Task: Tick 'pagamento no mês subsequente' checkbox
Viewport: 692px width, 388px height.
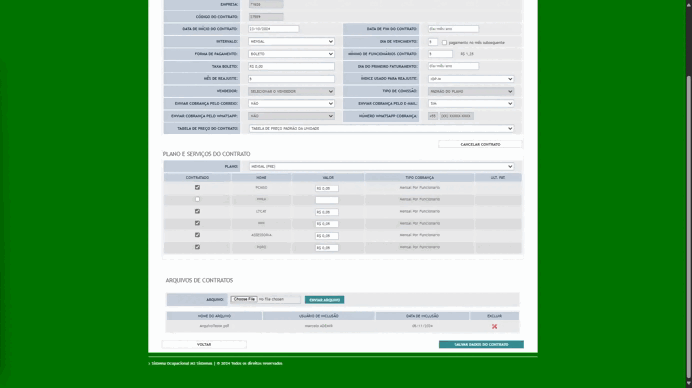Action: click(444, 43)
